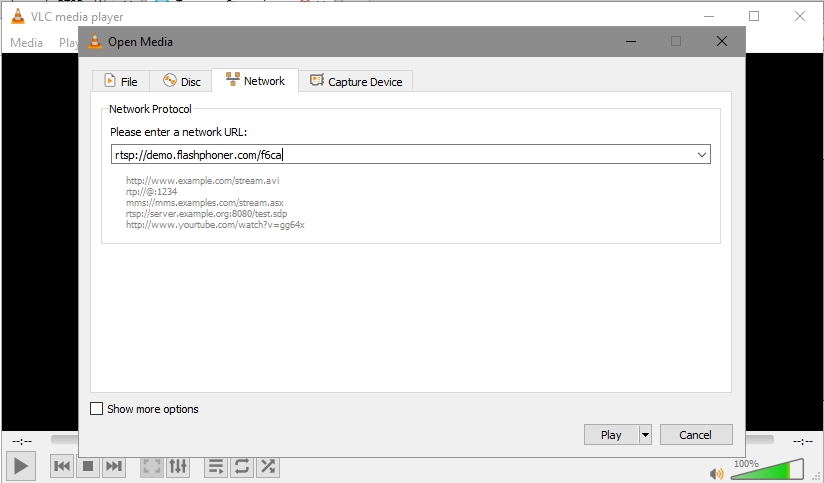Viewport: 824px width, 483px height.
Task: Toggle random shuffle playback
Action: click(268, 466)
